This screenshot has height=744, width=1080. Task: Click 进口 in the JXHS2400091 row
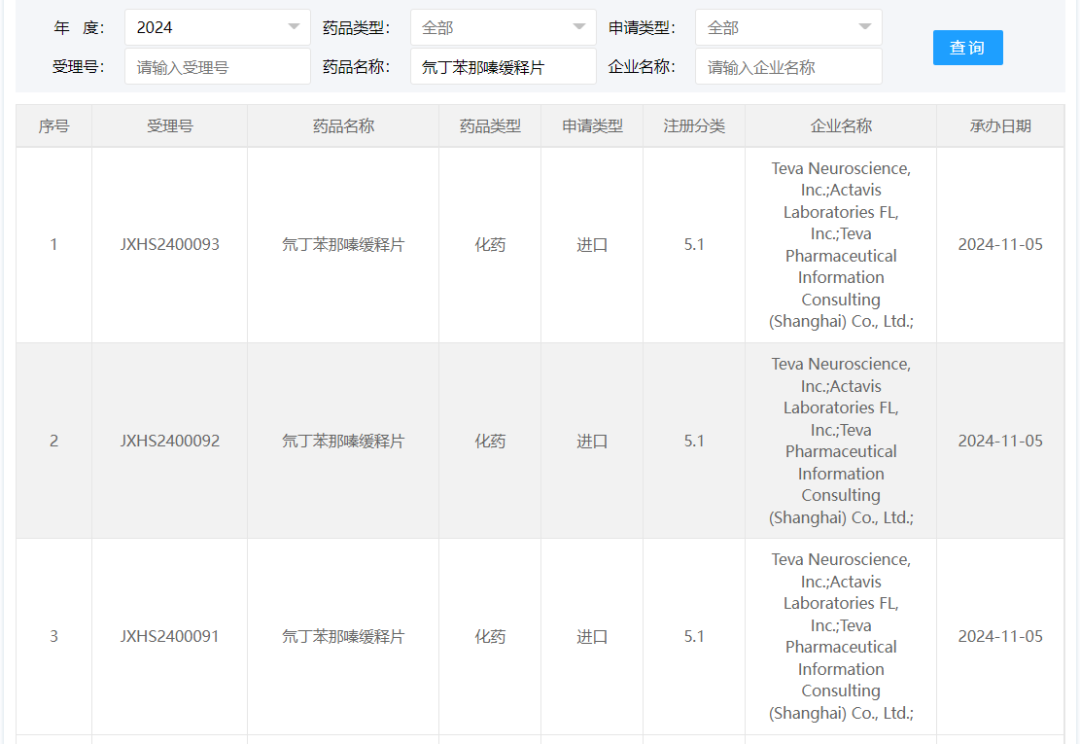tap(592, 637)
